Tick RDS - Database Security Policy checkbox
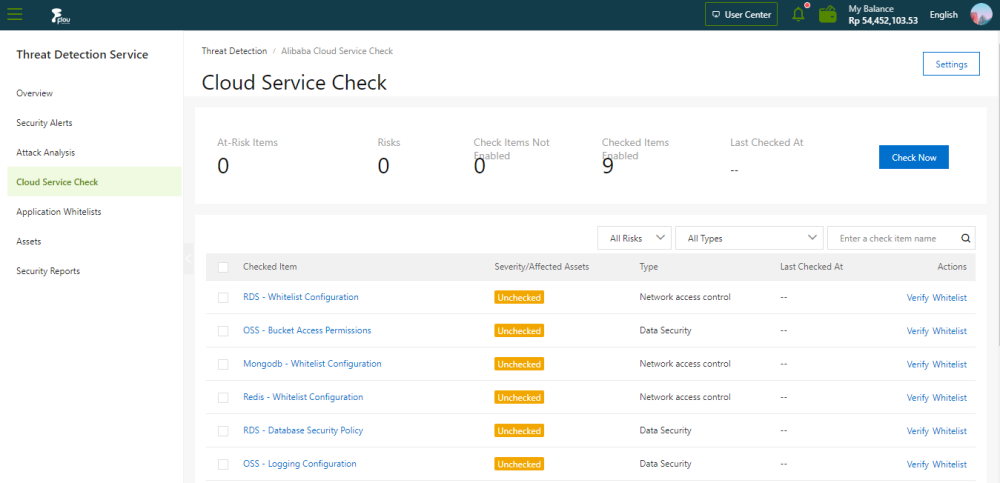This screenshot has width=1000, height=483. click(223, 431)
